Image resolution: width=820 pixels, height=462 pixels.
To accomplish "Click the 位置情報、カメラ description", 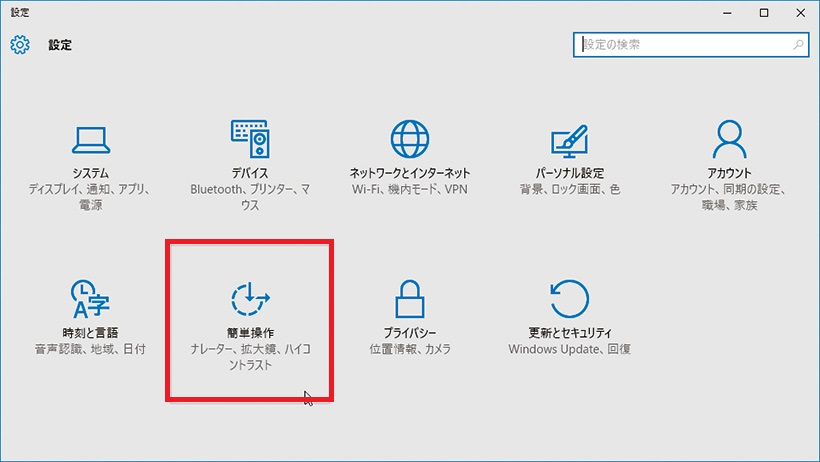I will click(x=409, y=349).
